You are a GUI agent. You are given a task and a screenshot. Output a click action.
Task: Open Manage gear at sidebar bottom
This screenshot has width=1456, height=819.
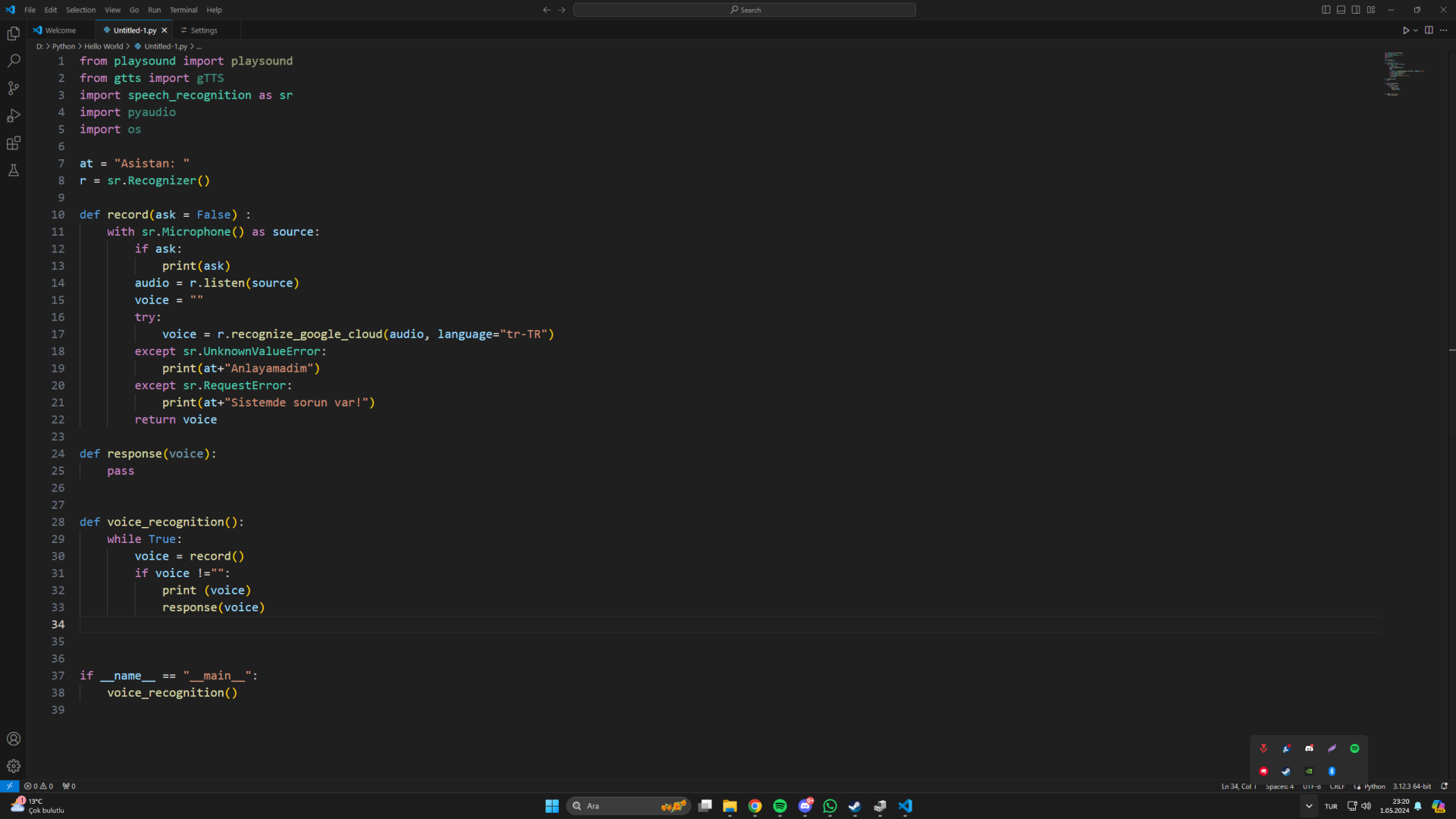14,766
